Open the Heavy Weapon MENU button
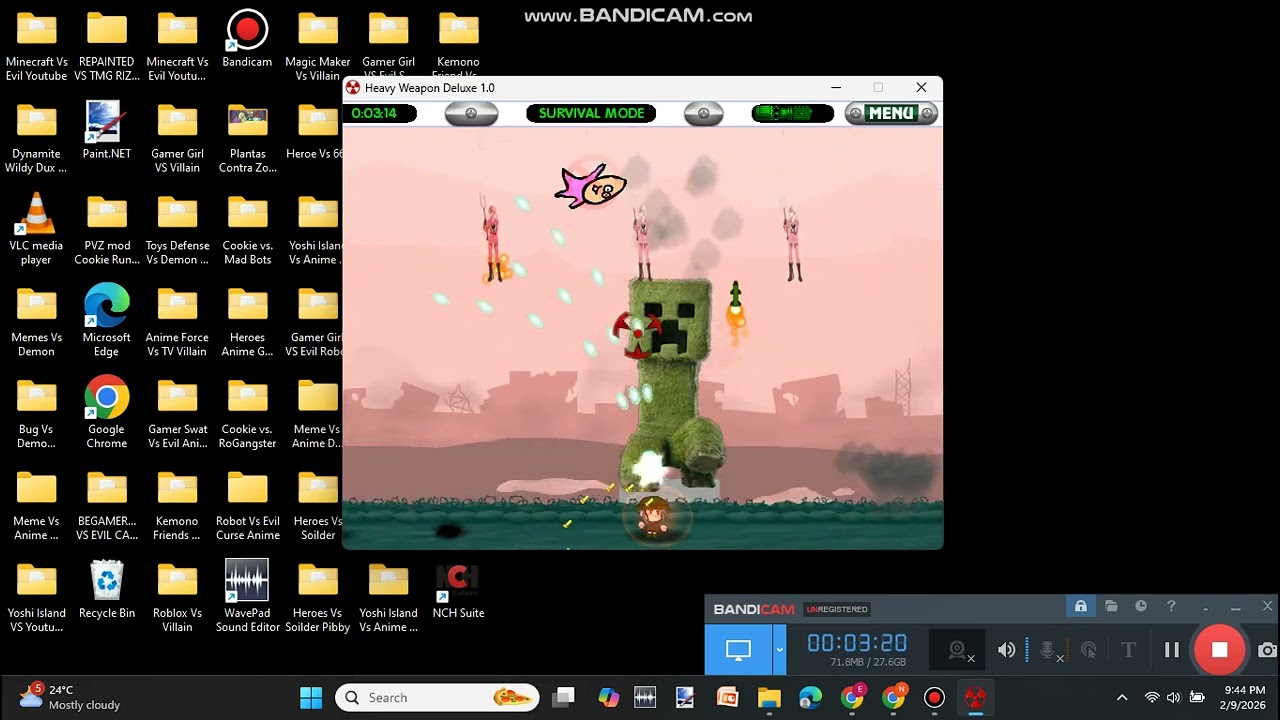The width and height of the screenshot is (1280, 720). click(x=891, y=113)
